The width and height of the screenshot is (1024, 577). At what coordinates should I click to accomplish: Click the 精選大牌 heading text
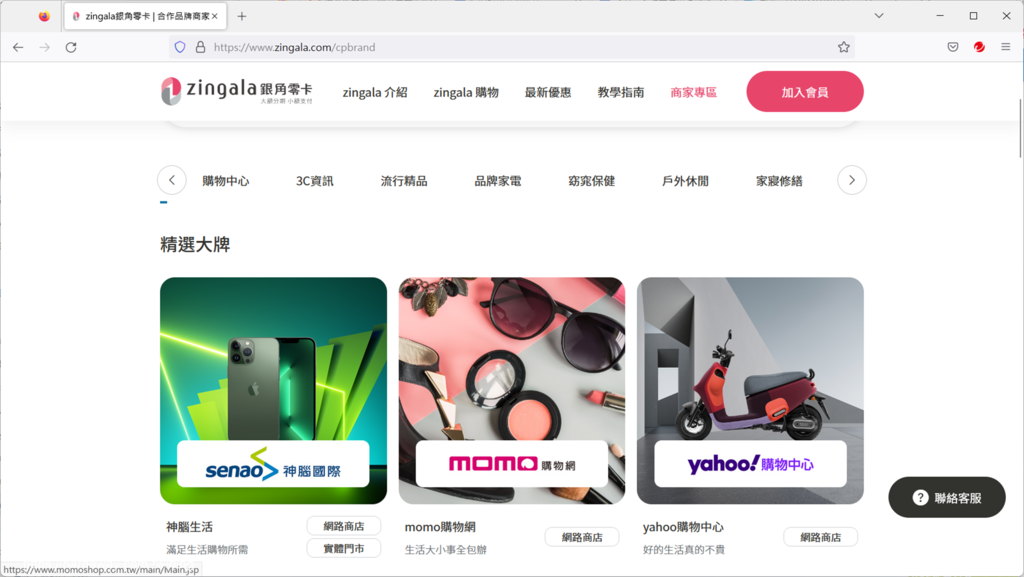195,245
